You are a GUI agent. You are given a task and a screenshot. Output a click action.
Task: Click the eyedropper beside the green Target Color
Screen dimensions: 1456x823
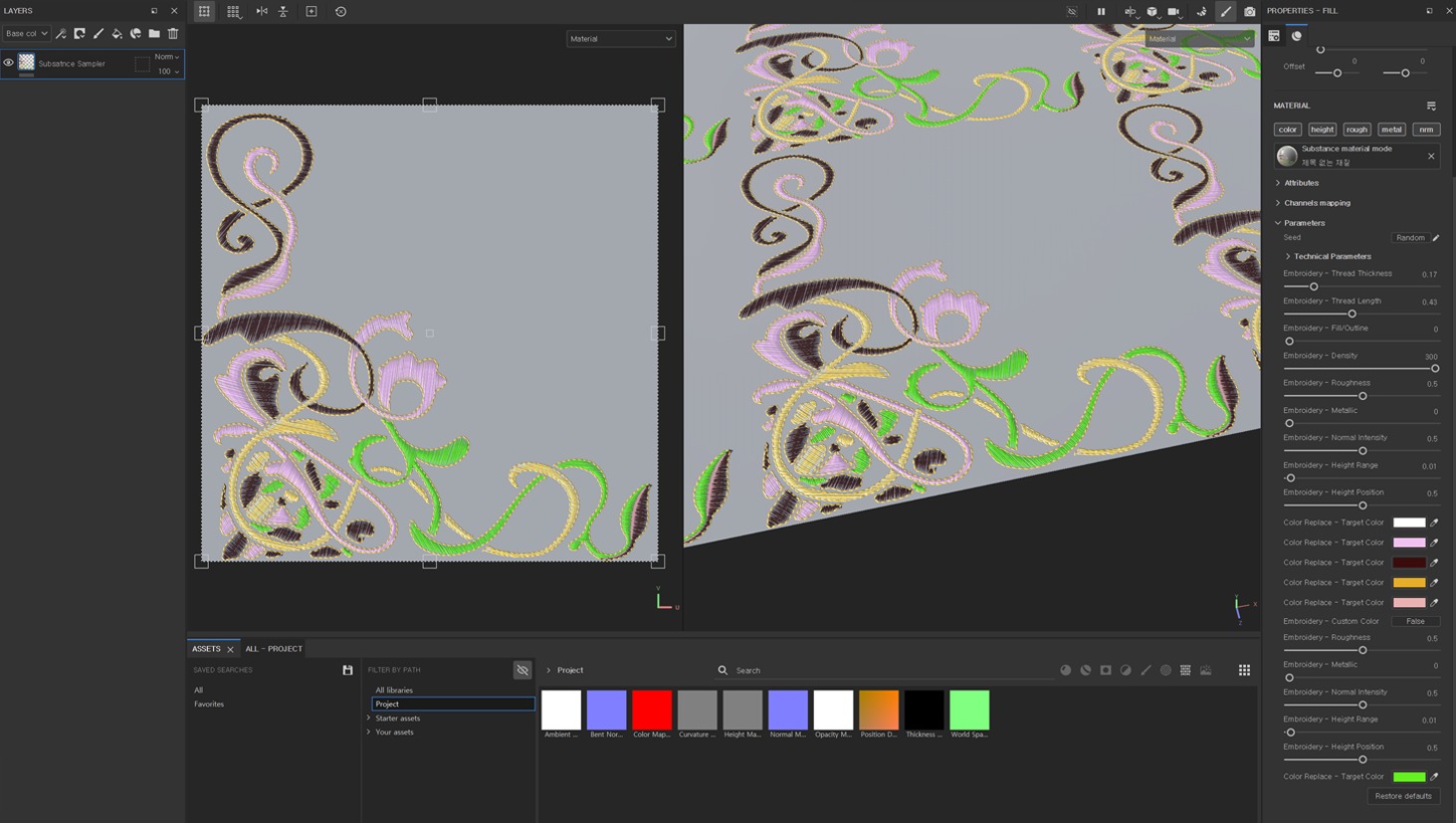tap(1434, 776)
